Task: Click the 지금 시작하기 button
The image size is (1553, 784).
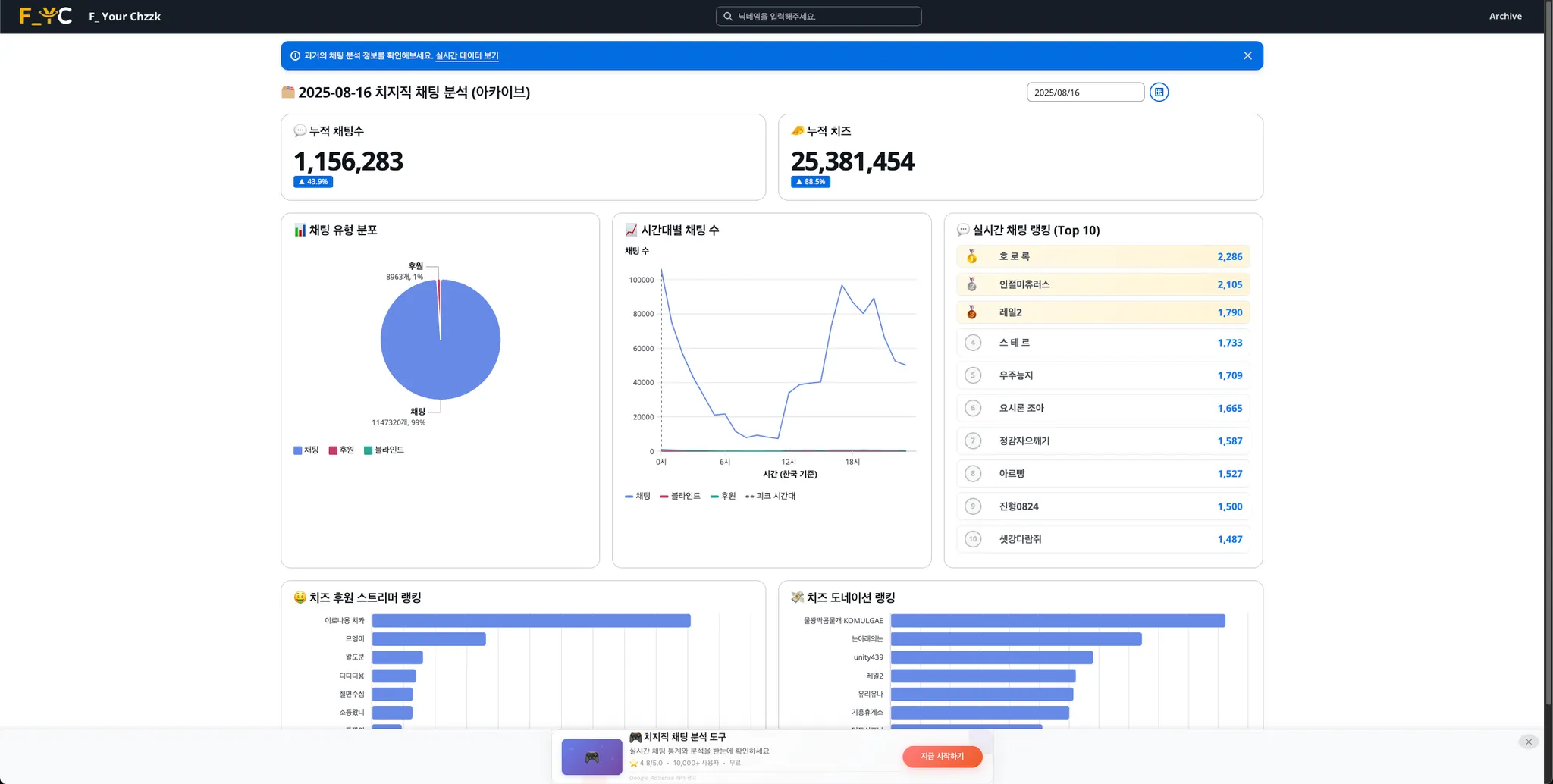Action: click(942, 757)
